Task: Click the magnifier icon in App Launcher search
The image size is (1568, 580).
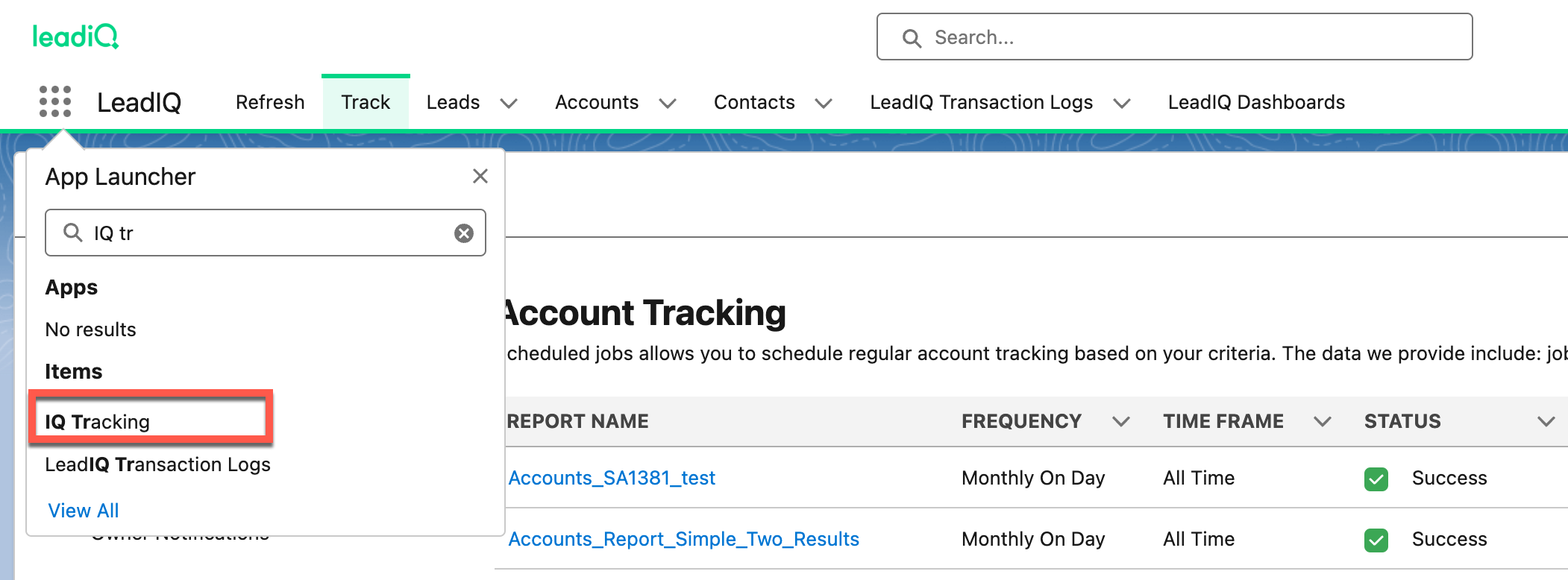Action: [72, 233]
